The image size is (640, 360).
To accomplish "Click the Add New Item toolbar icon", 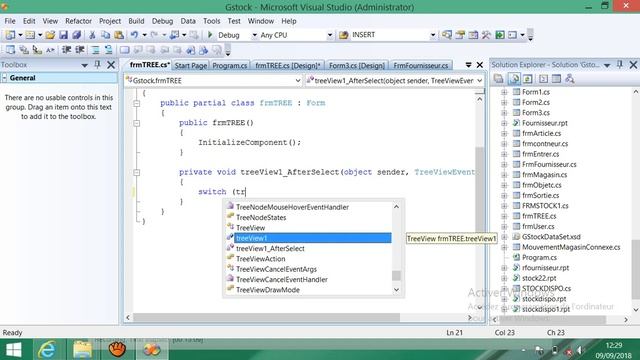I will point(30,35).
